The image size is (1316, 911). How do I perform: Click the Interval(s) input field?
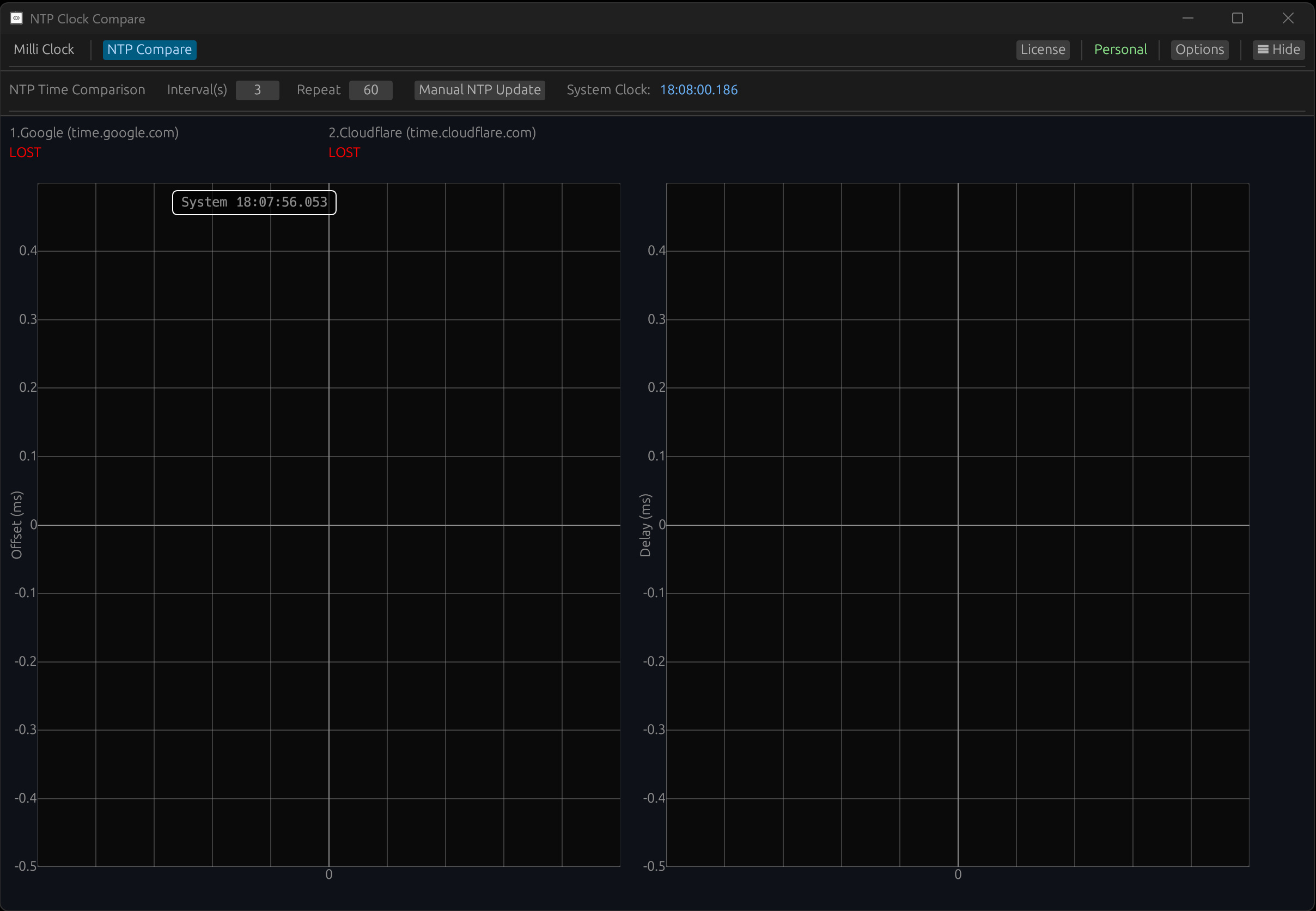[x=258, y=90]
